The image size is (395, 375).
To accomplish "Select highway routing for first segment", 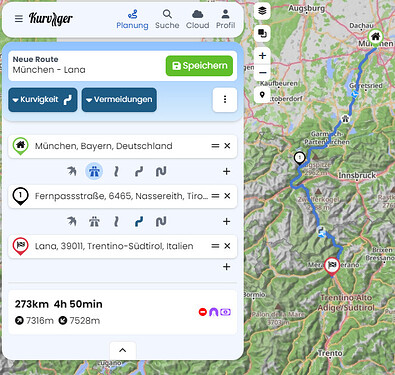I will pyautogui.click(x=94, y=171).
